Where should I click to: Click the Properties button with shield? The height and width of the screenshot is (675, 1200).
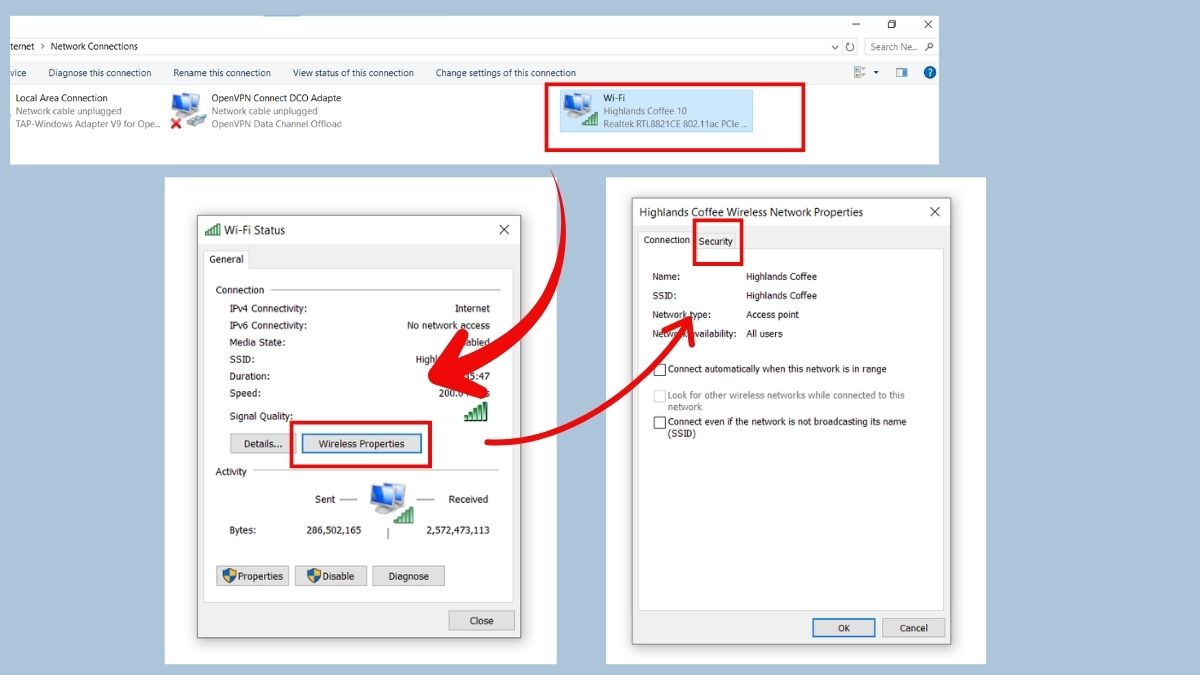point(252,576)
